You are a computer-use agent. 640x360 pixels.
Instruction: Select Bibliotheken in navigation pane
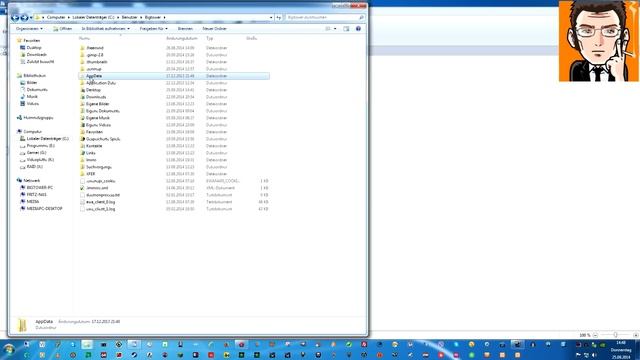[x=34, y=76]
